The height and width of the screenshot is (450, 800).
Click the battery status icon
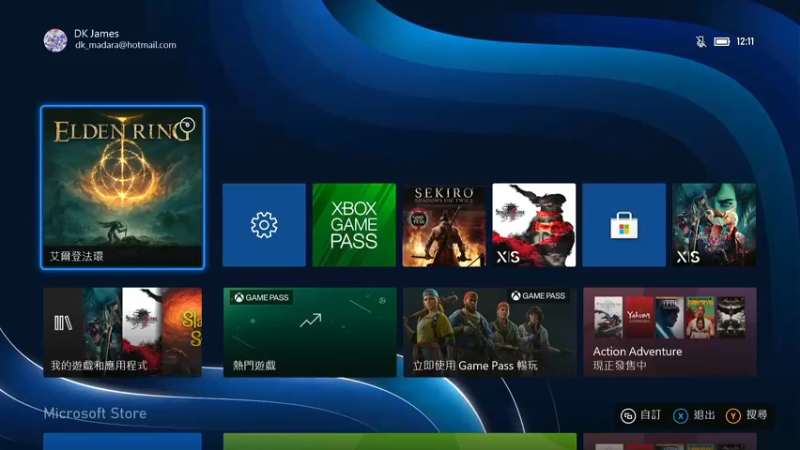point(721,41)
